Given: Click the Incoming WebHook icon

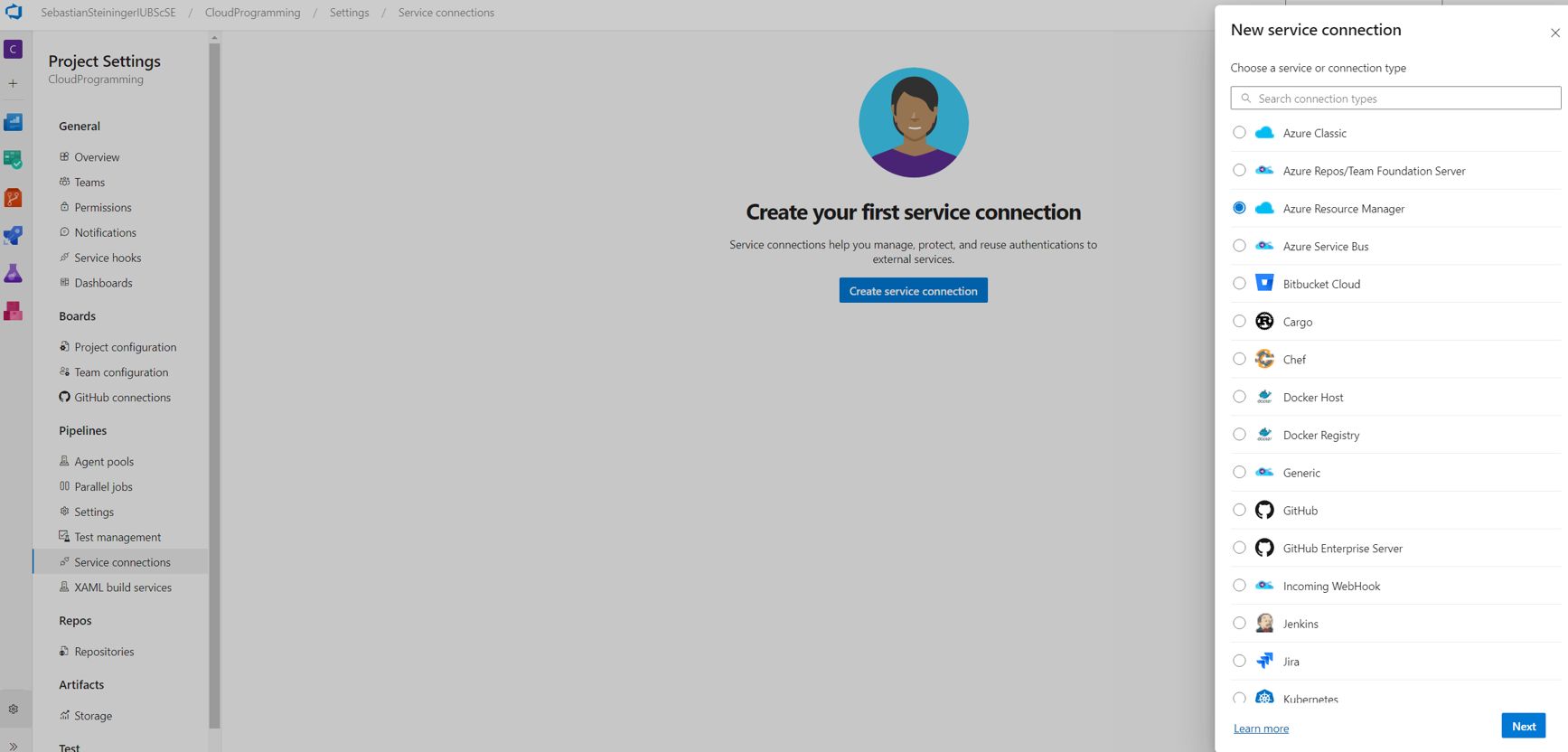Looking at the screenshot, I should point(1264,586).
